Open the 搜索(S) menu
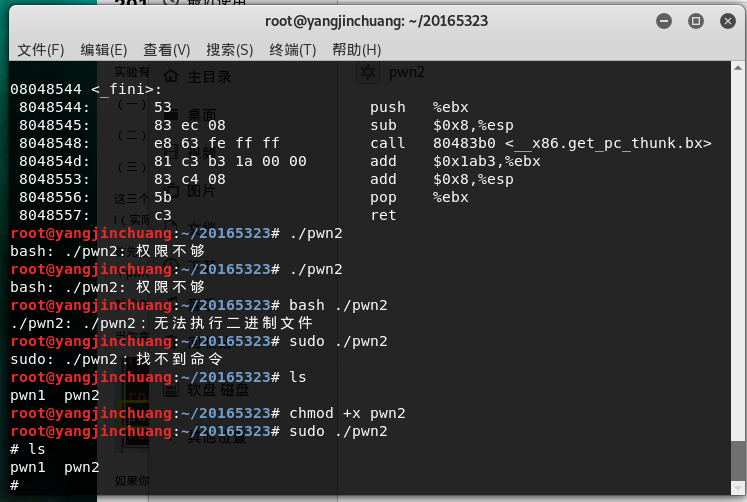 [230, 50]
